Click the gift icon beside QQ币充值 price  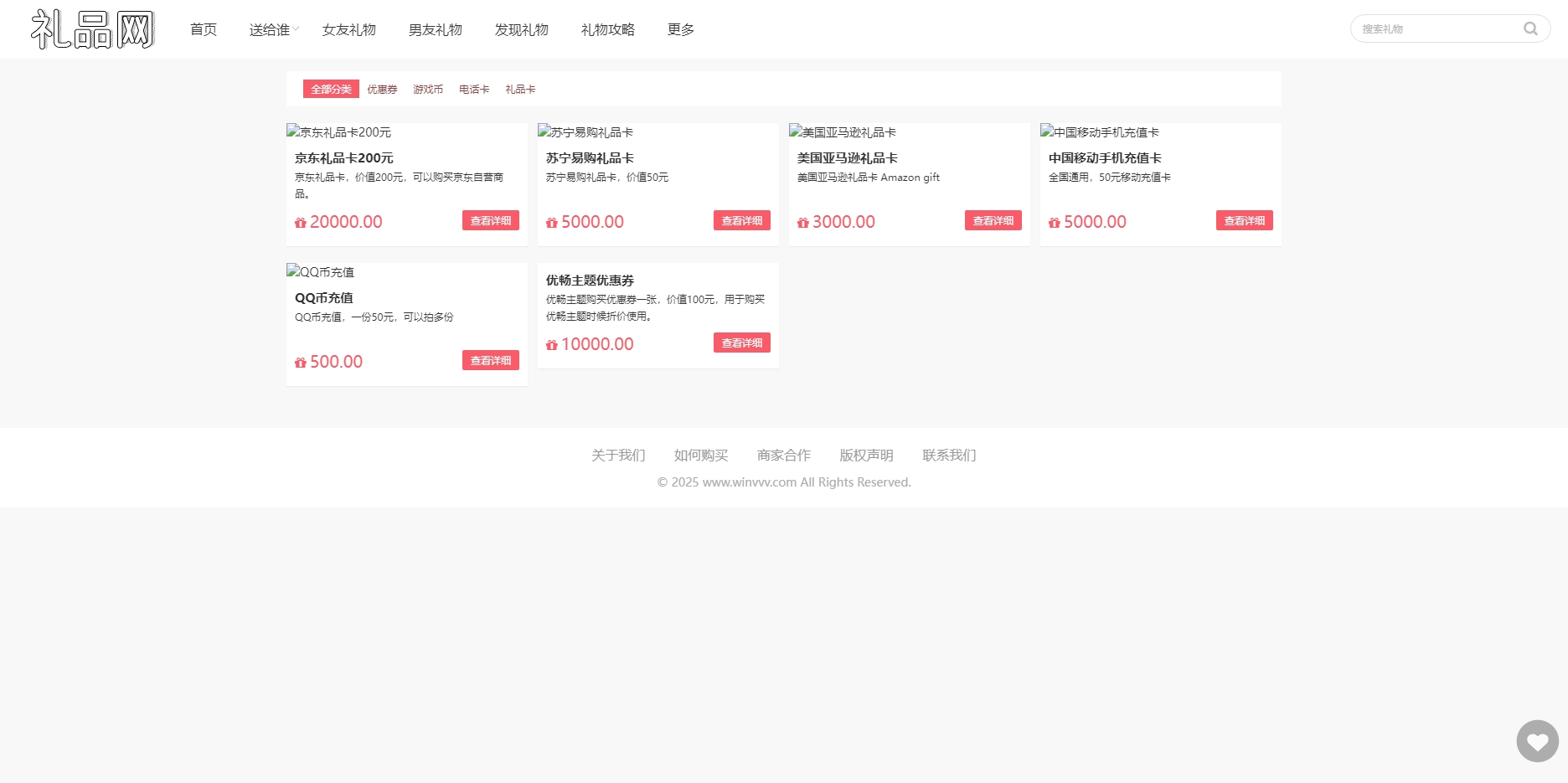click(x=300, y=362)
